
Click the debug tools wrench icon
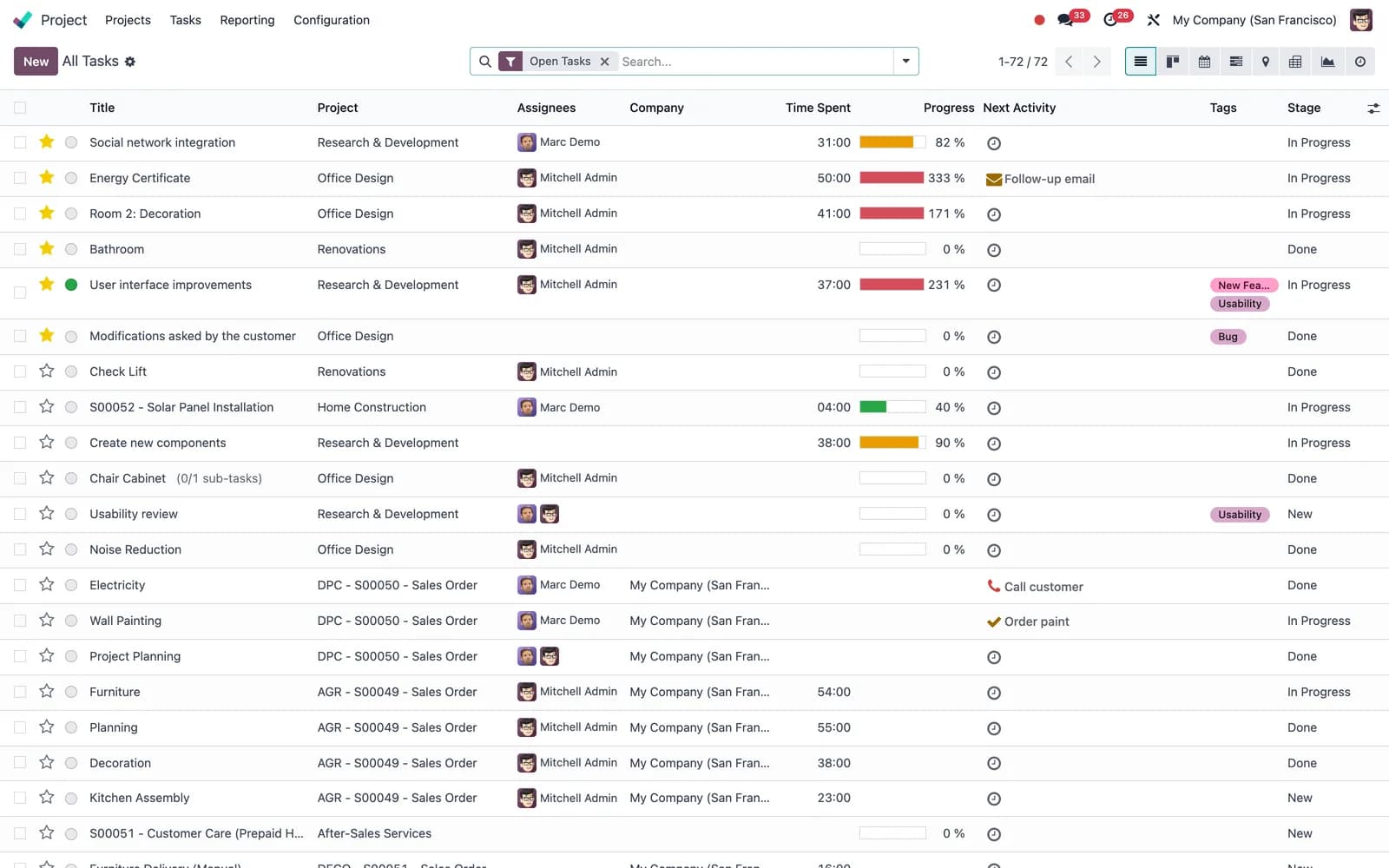(1153, 20)
